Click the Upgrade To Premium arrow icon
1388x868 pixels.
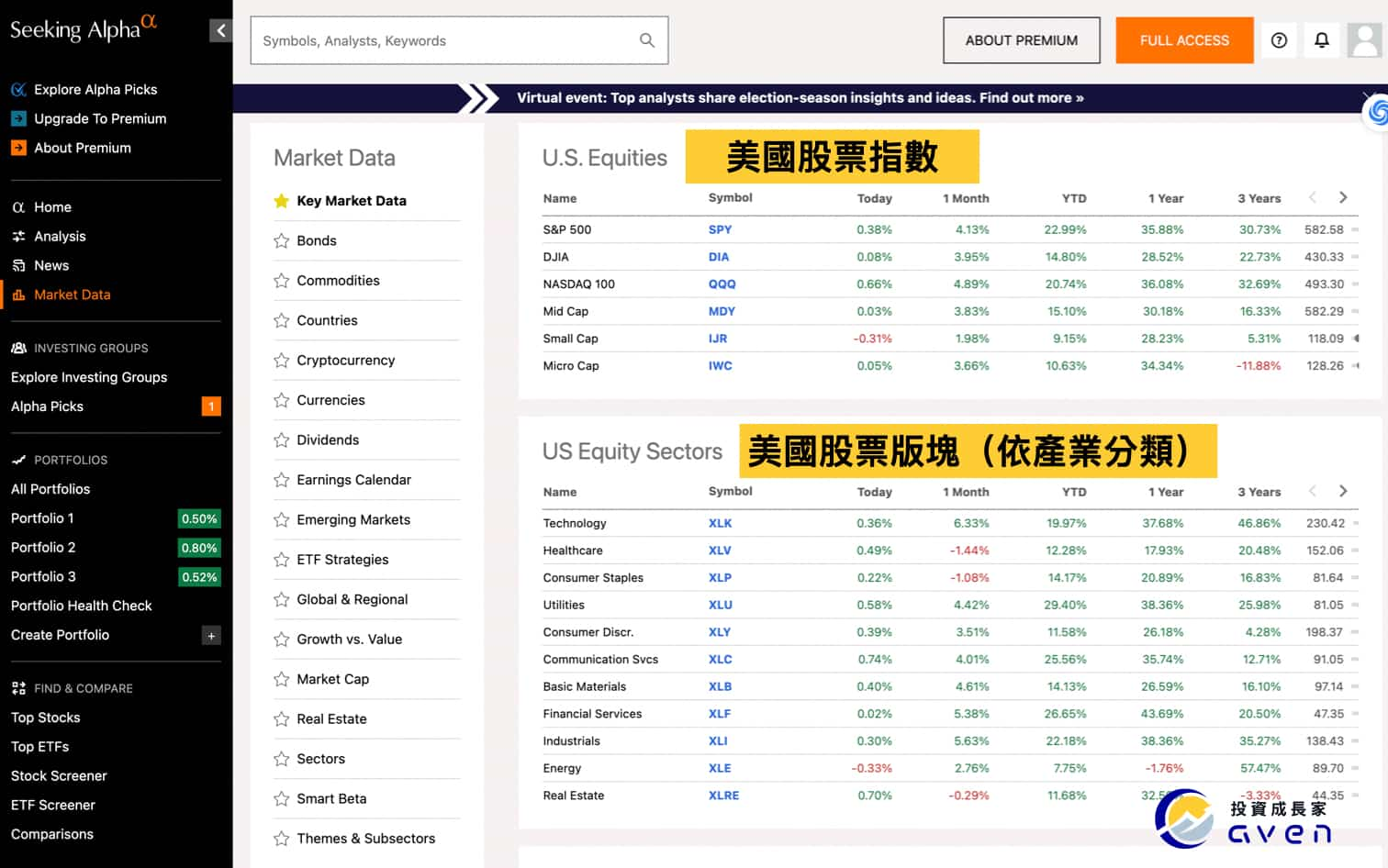(x=18, y=118)
